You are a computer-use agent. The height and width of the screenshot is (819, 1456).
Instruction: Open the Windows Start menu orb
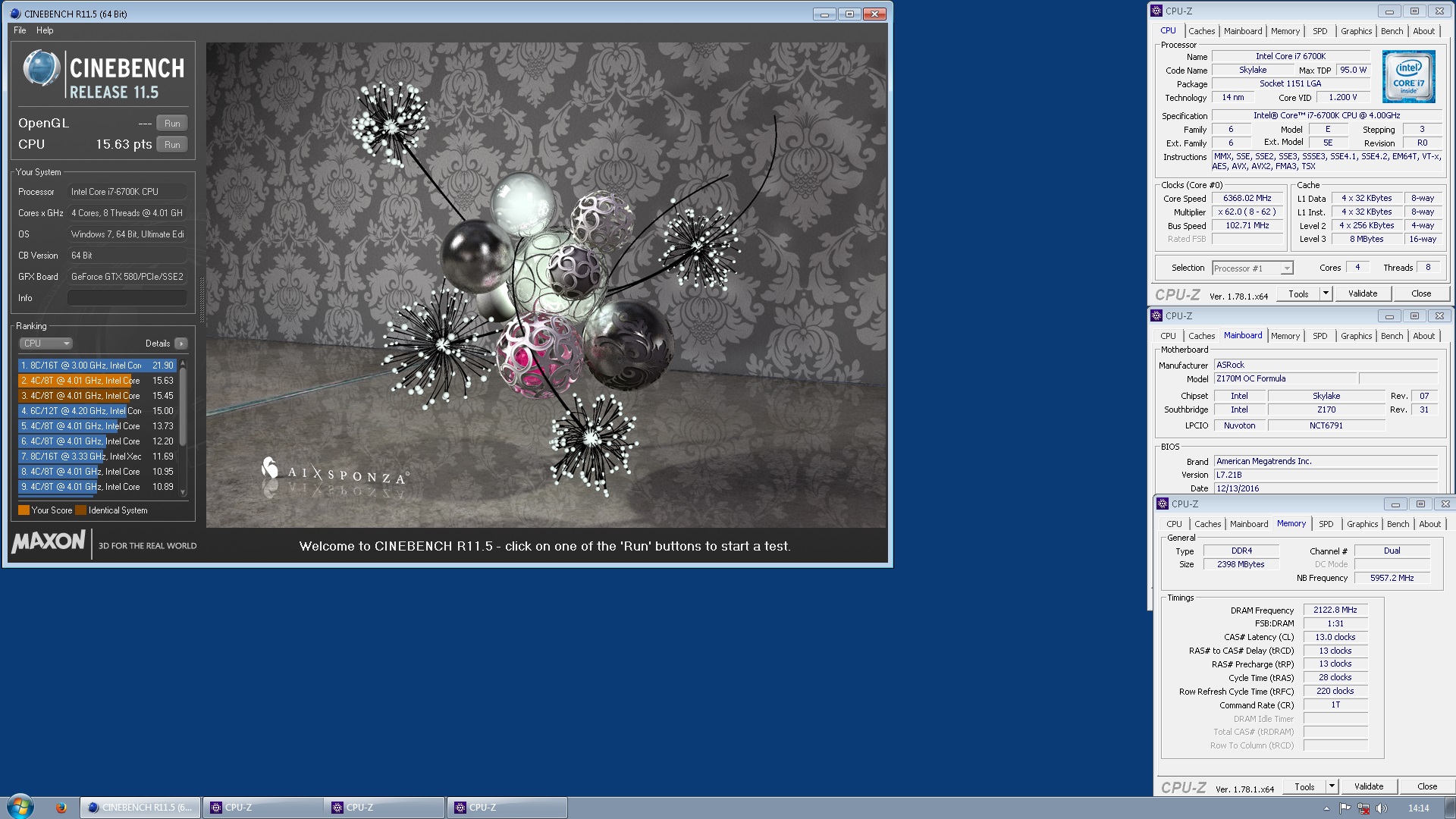pos(20,807)
